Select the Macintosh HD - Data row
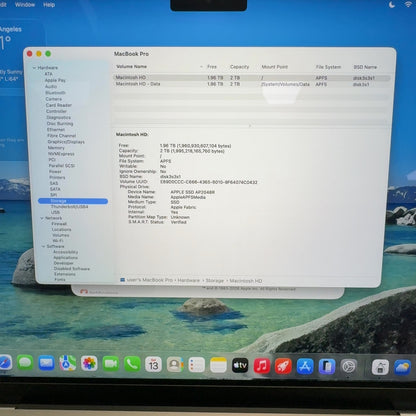The image size is (416, 416). tap(251, 84)
